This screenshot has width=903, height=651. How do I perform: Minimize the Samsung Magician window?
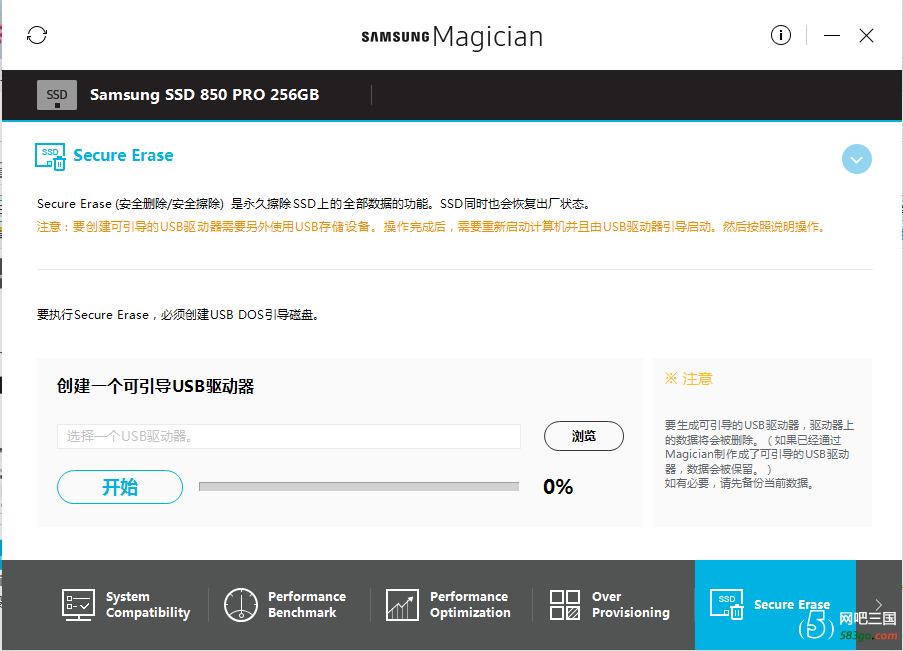pyautogui.click(x=831, y=36)
